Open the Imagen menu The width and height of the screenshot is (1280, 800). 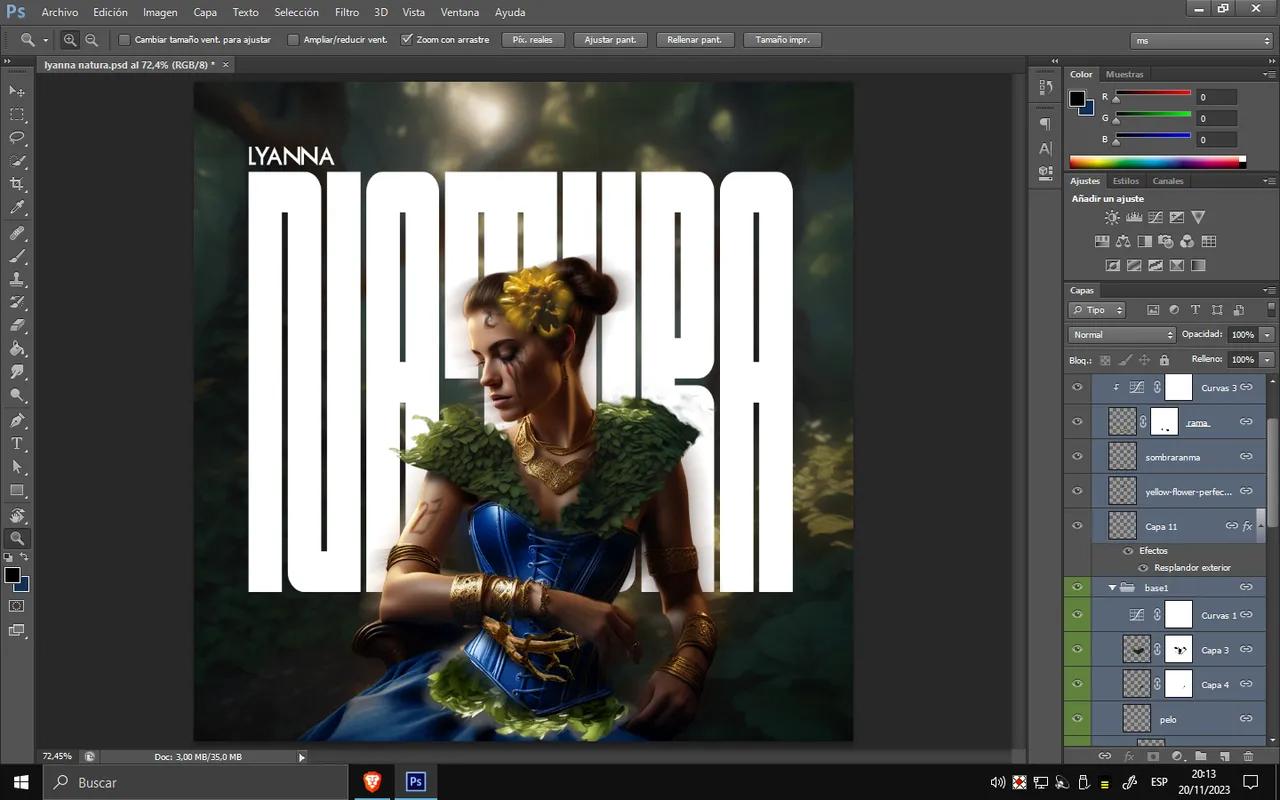160,12
